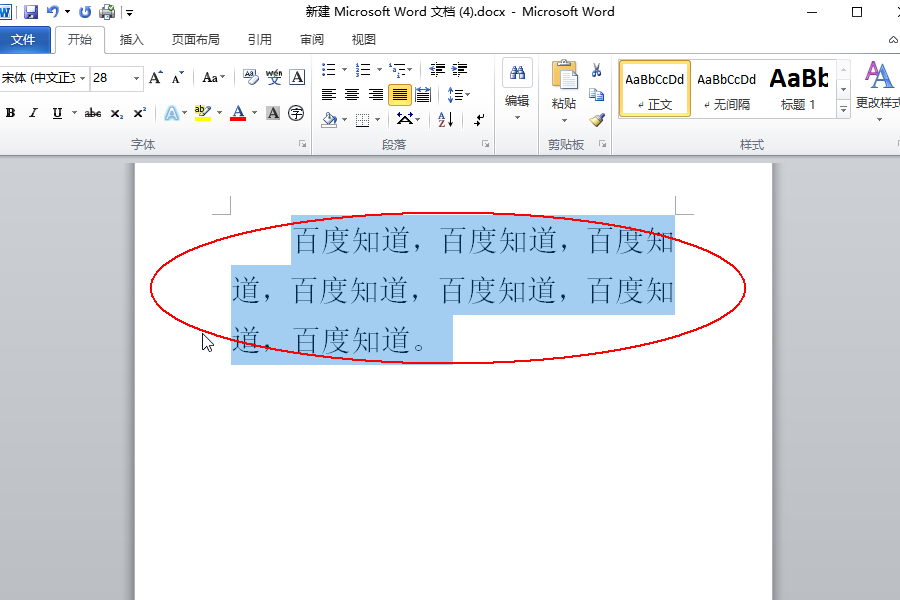Shrink font size with small A icon

pos(178,78)
